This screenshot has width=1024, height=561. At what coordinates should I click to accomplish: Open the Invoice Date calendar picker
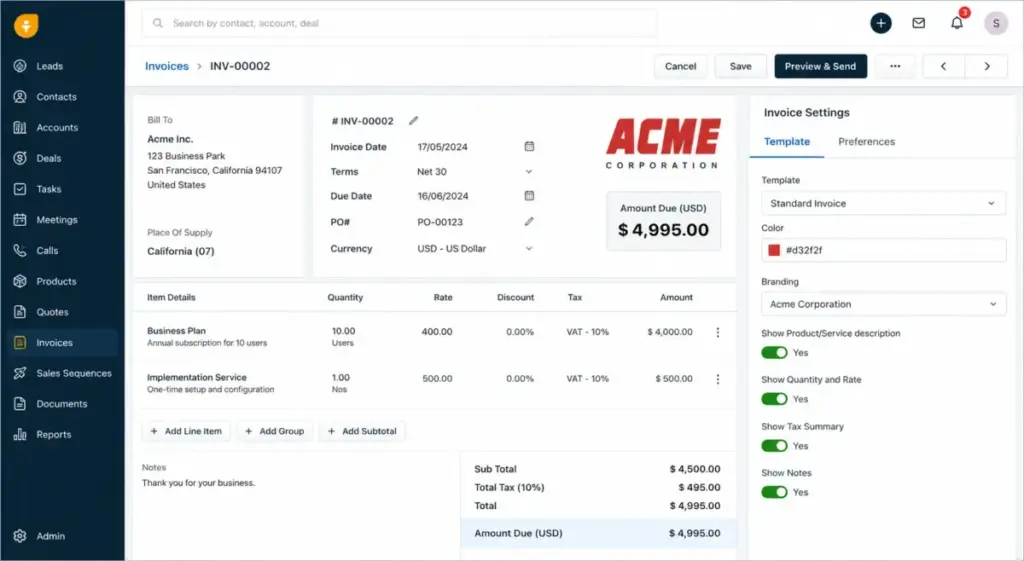pyautogui.click(x=529, y=146)
